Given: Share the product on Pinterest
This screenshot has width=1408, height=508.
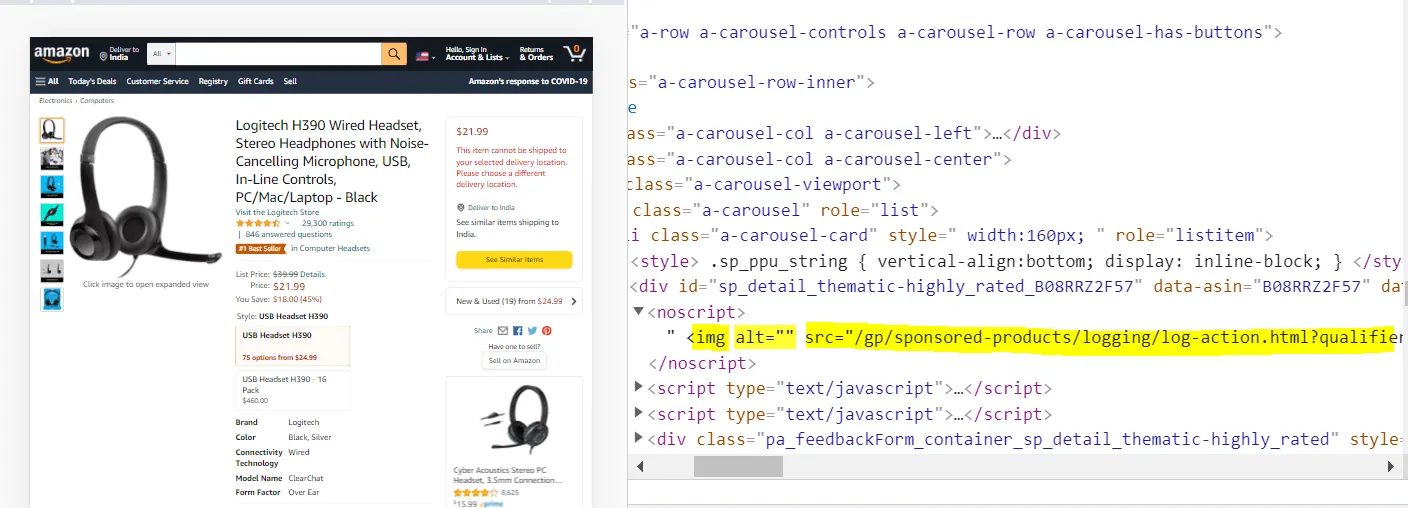Looking at the screenshot, I should pyautogui.click(x=547, y=330).
